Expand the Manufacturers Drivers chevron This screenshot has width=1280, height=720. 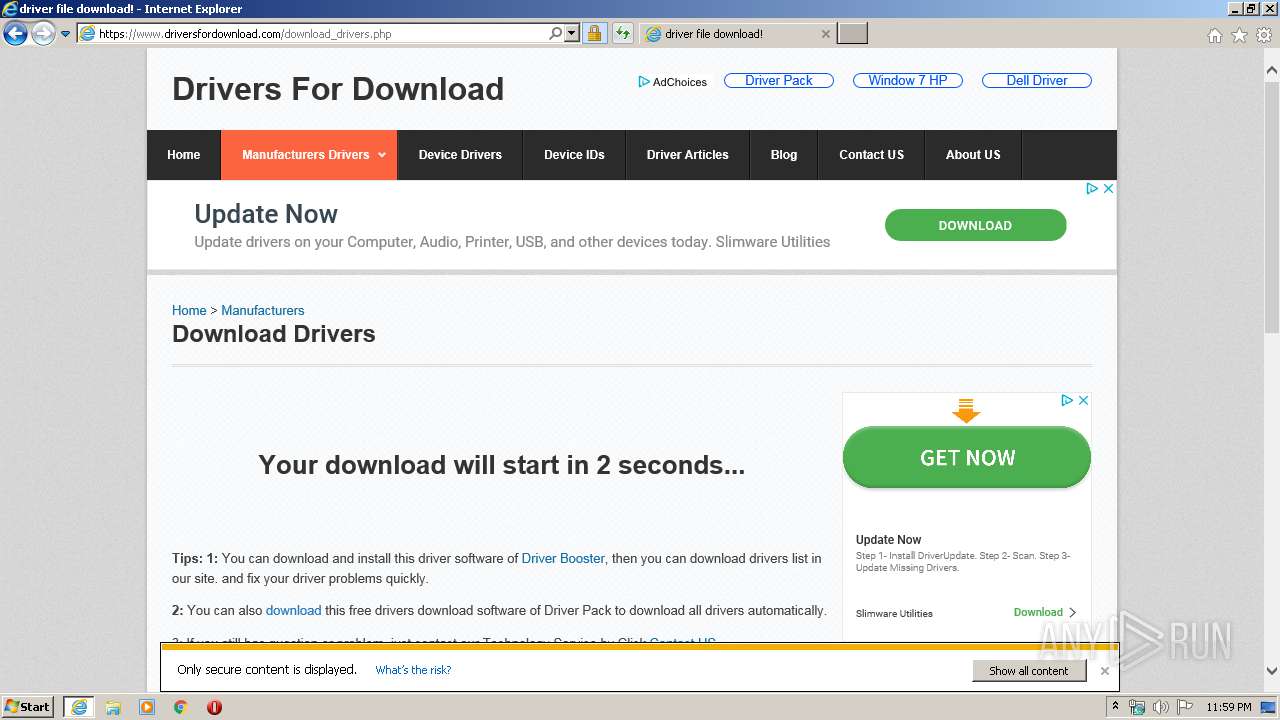tap(382, 155)
